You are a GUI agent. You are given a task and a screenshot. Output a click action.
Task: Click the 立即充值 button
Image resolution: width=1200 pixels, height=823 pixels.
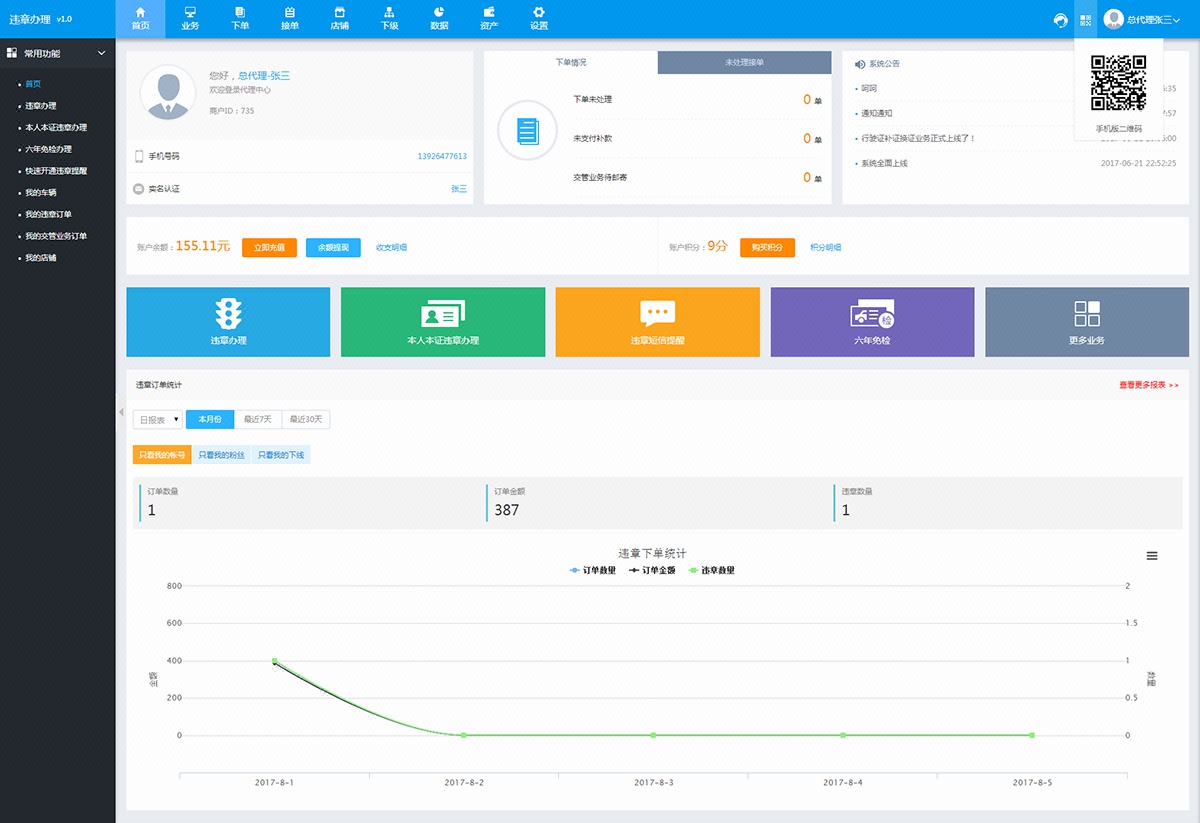269,247
